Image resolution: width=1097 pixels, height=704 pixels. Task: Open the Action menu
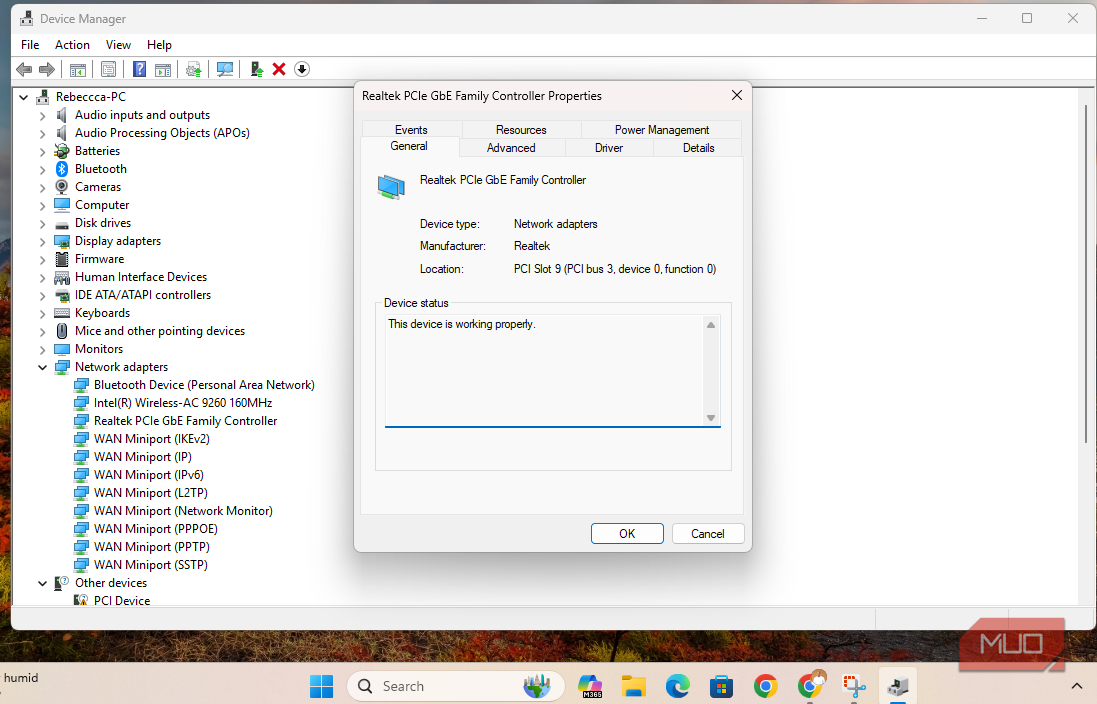click(x=72, y=45)
